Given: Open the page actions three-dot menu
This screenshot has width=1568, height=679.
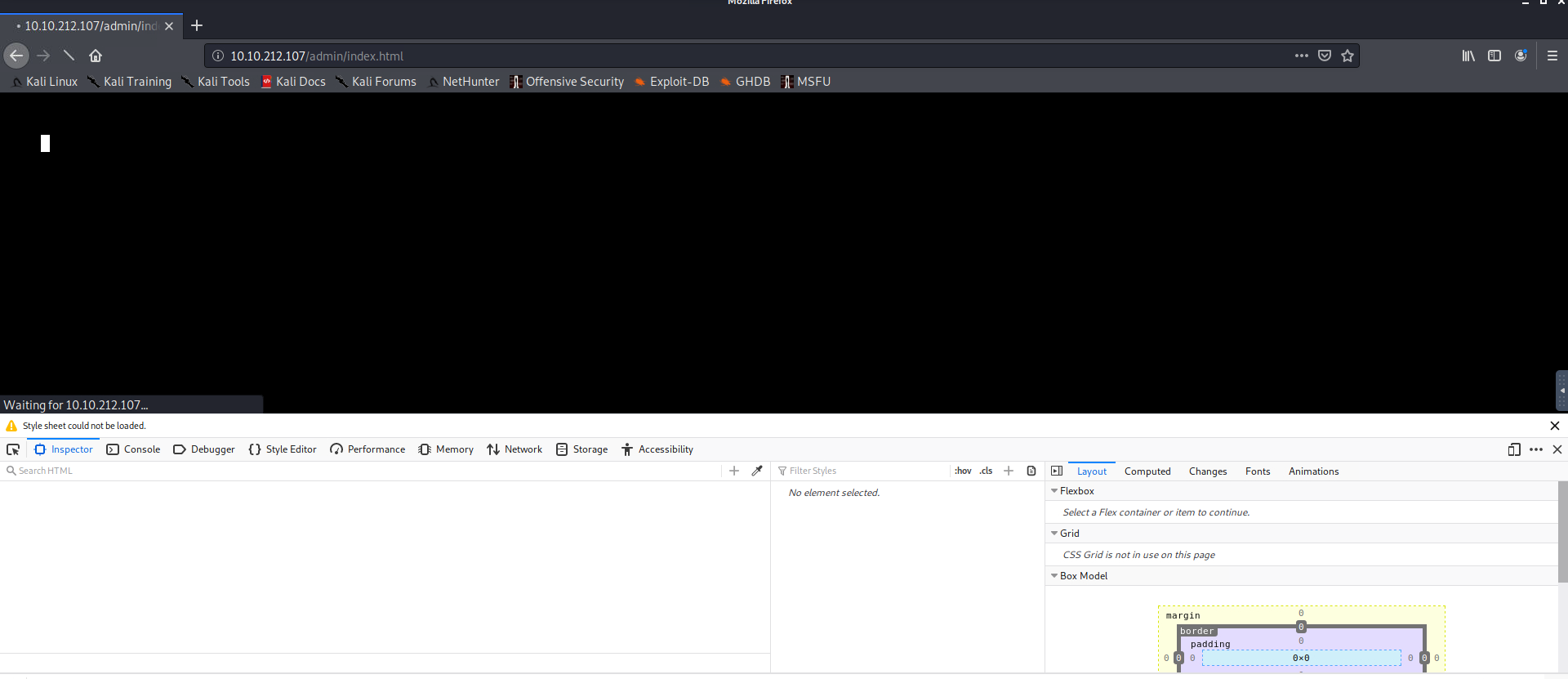Looking at the screenshot, I should click(x=1302, y=56).
